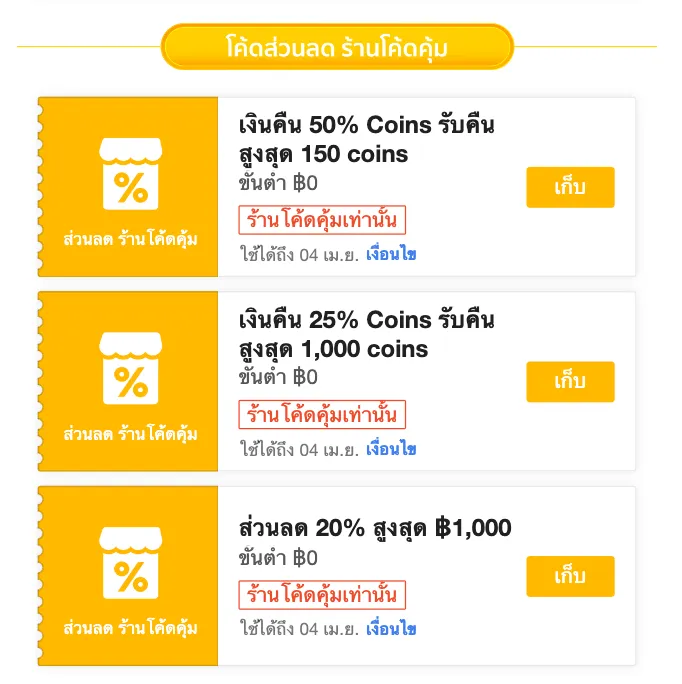Click ส่วนลด ร้านโค้ดคุ้ม label on 50% Coins voucher

tap(130, 240)
